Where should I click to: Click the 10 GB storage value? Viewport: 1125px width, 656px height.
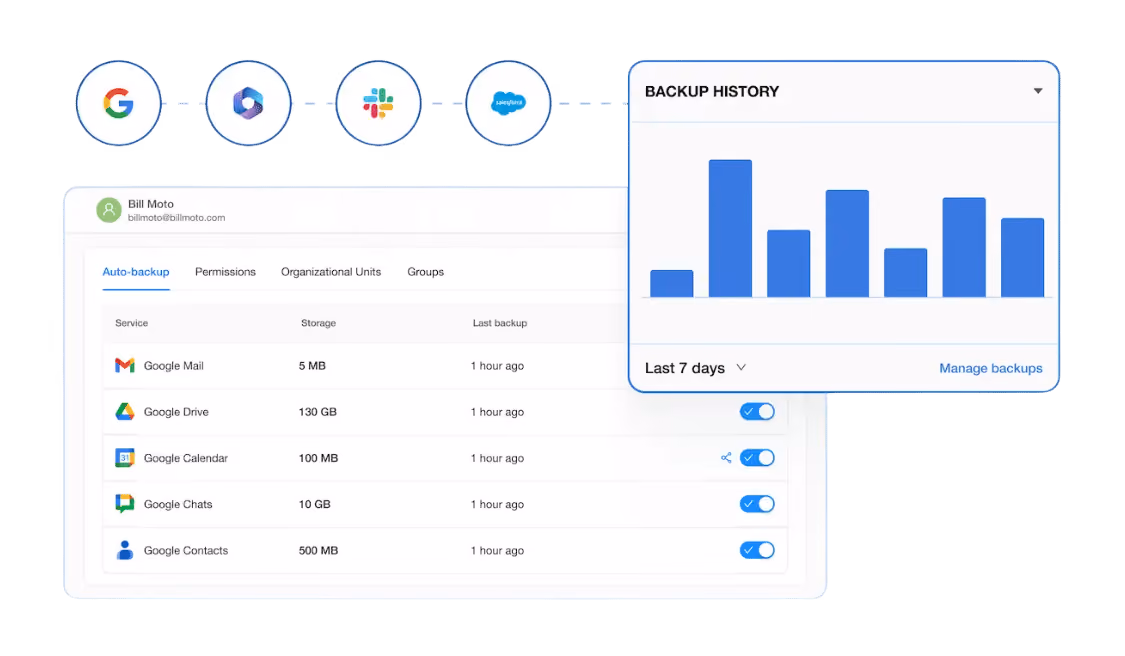(314, 504)
